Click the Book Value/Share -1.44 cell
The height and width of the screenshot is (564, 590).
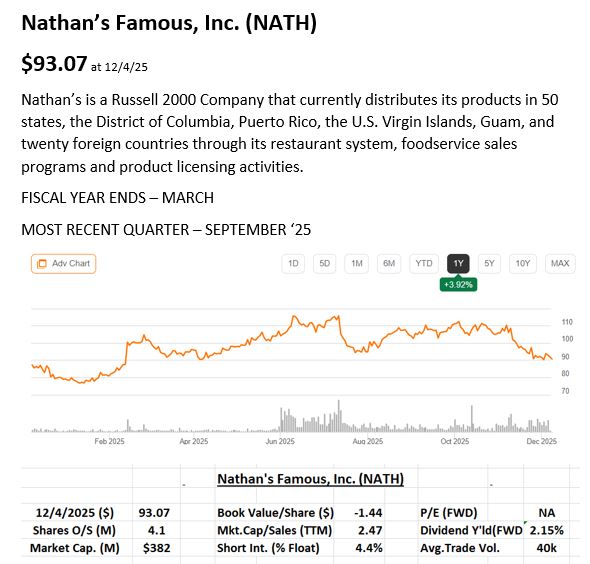(x=368, y=513)
